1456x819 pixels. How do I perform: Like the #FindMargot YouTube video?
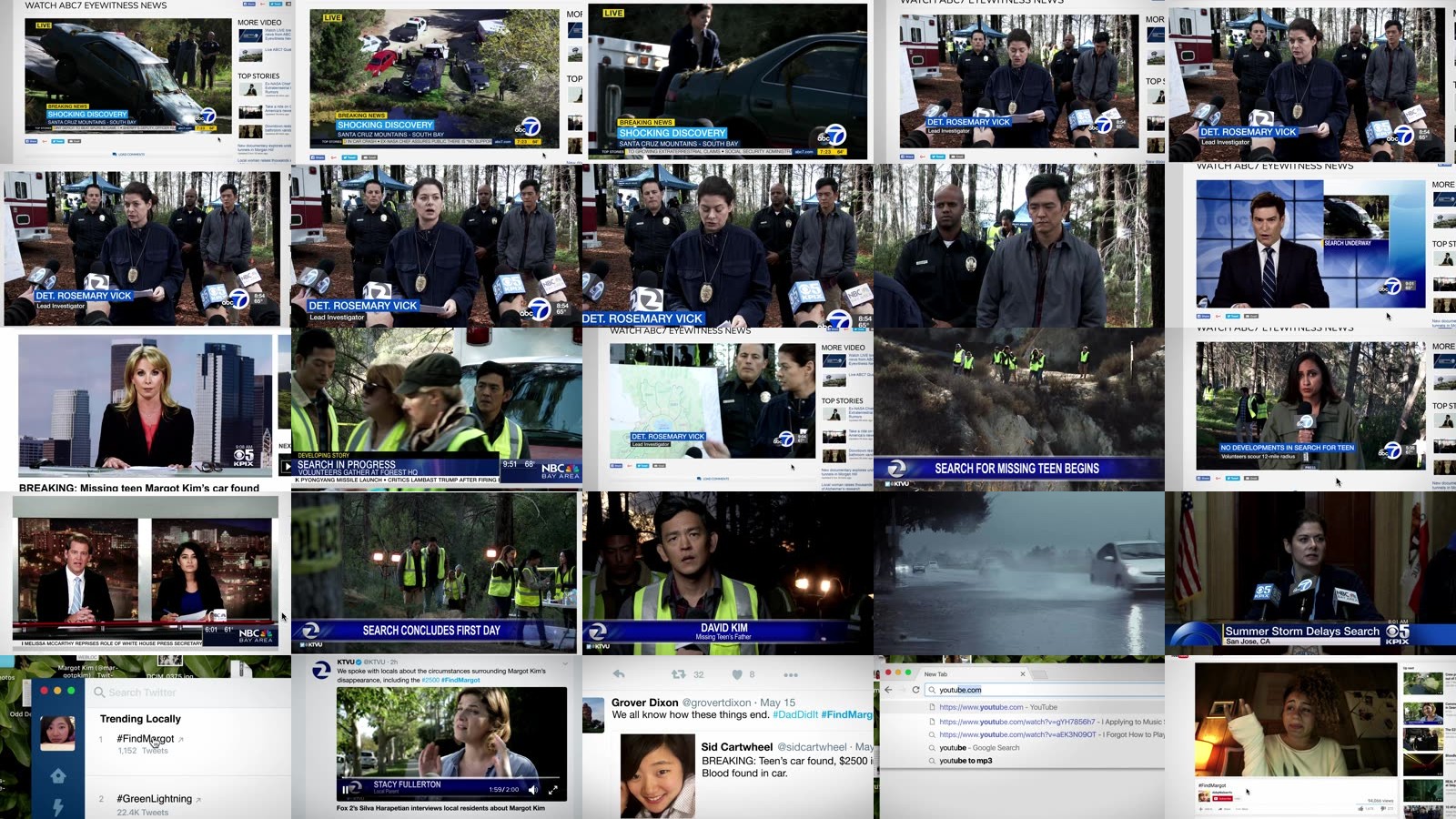pos(1360,808)
